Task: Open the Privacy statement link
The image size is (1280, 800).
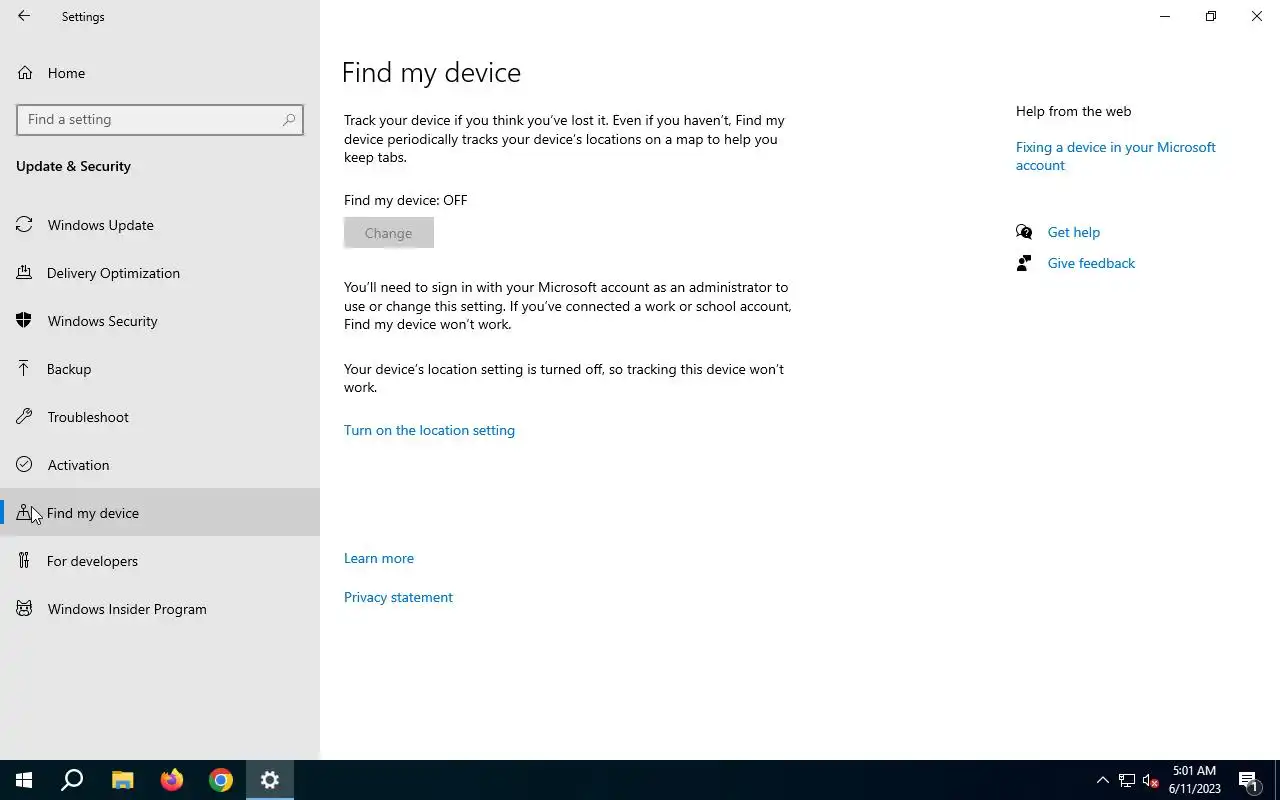Action: pyautogui.click(x=398, y=597)
